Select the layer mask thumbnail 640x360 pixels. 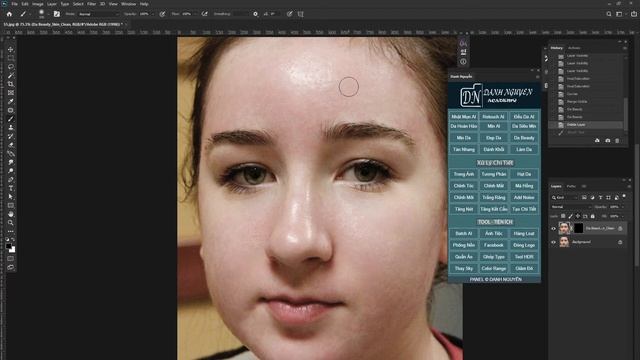tap(578, 228)
